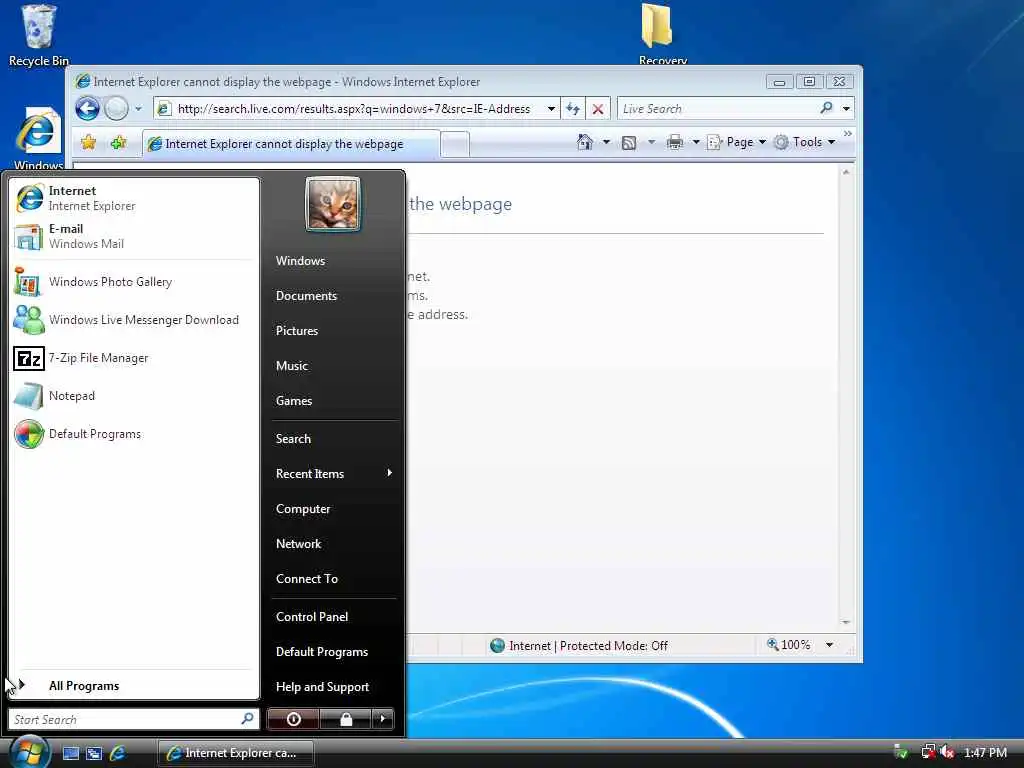Open Pictures from Start menu

(296, 331)
